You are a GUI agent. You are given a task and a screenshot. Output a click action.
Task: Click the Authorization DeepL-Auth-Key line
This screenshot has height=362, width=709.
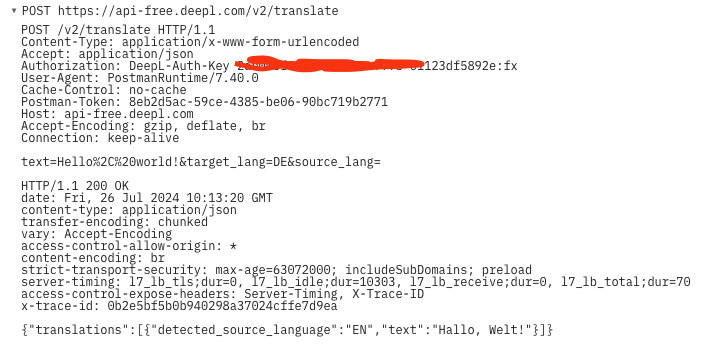pos(269,66)
